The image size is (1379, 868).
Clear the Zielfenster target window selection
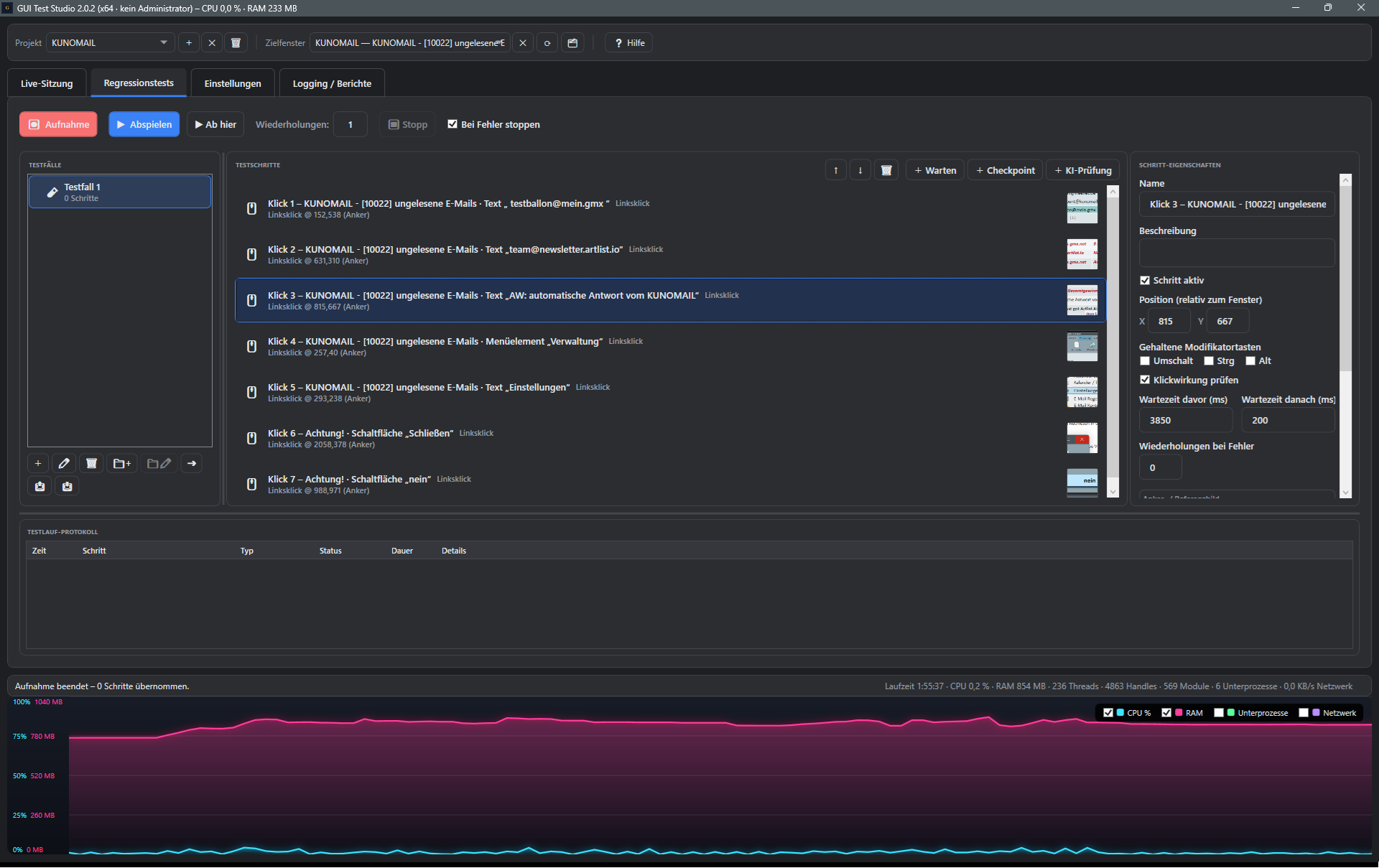pos(523,43)
